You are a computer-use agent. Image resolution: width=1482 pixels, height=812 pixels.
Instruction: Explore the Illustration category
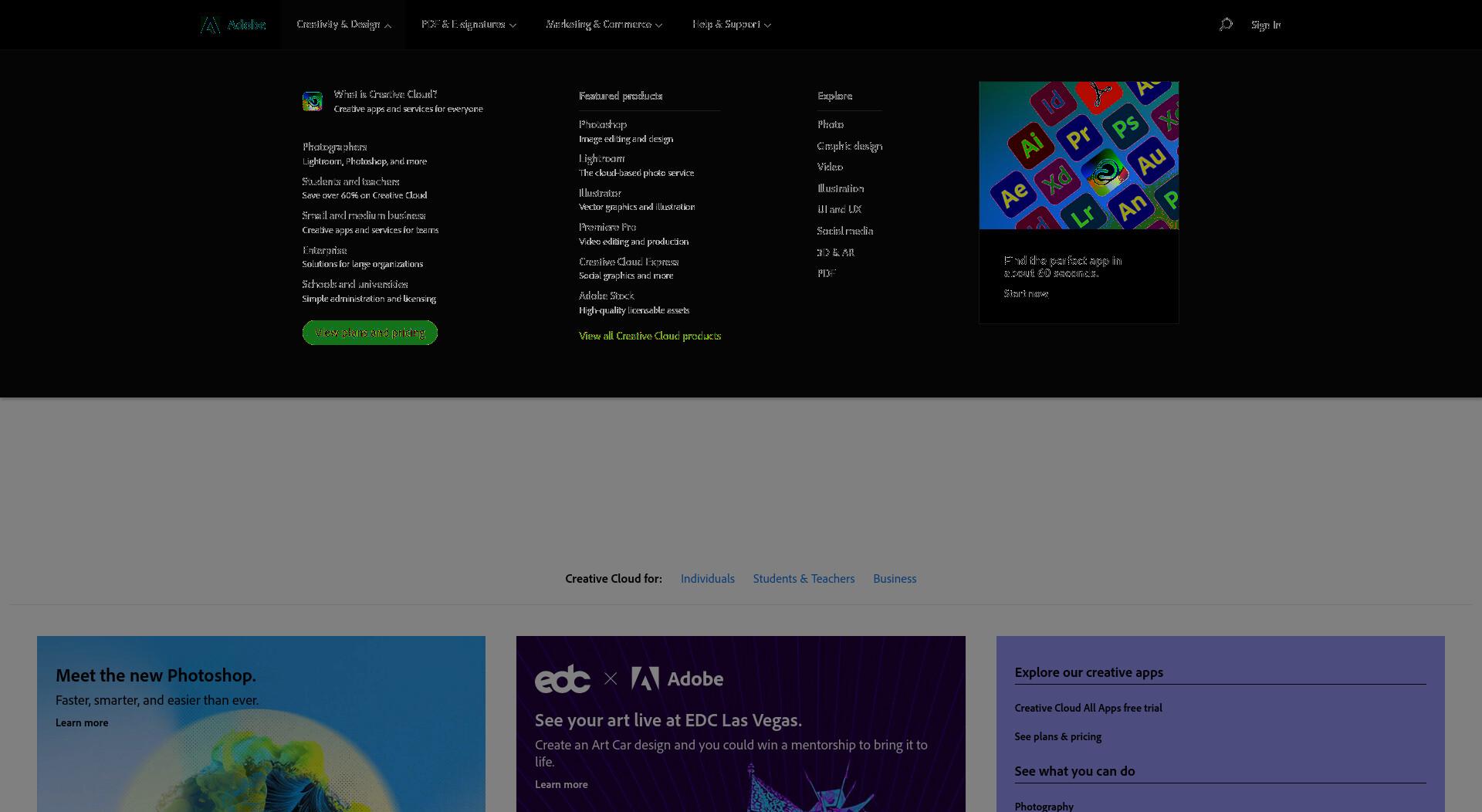coord(841,188)
